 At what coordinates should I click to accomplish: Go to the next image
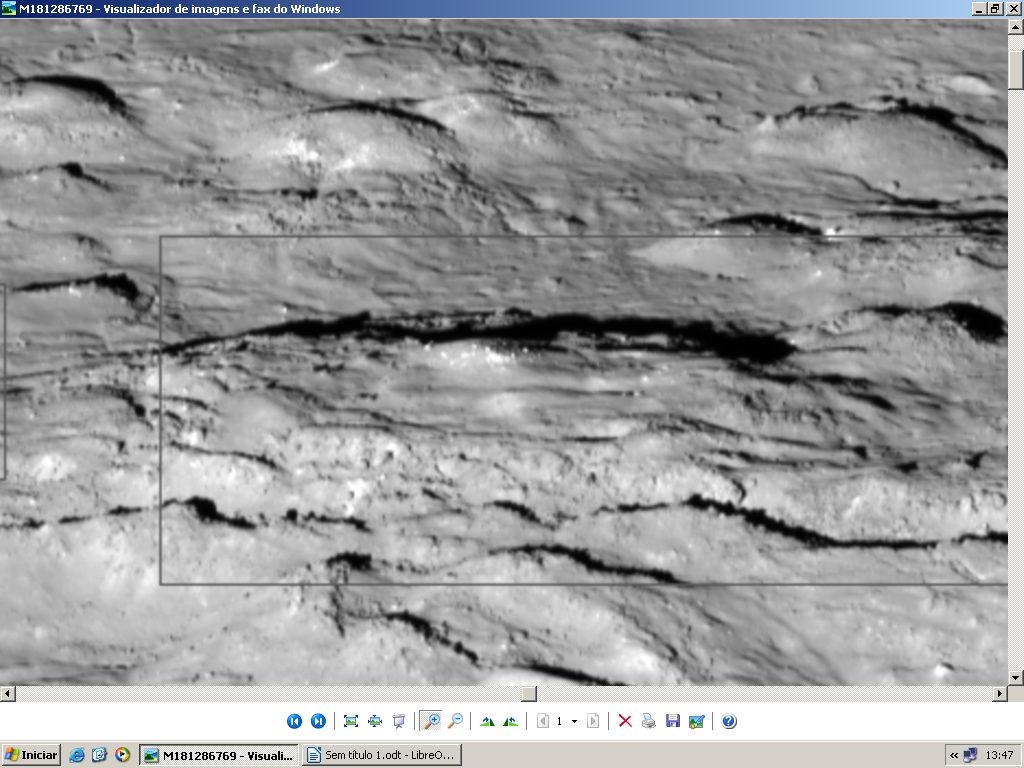(x=318, y=721)
